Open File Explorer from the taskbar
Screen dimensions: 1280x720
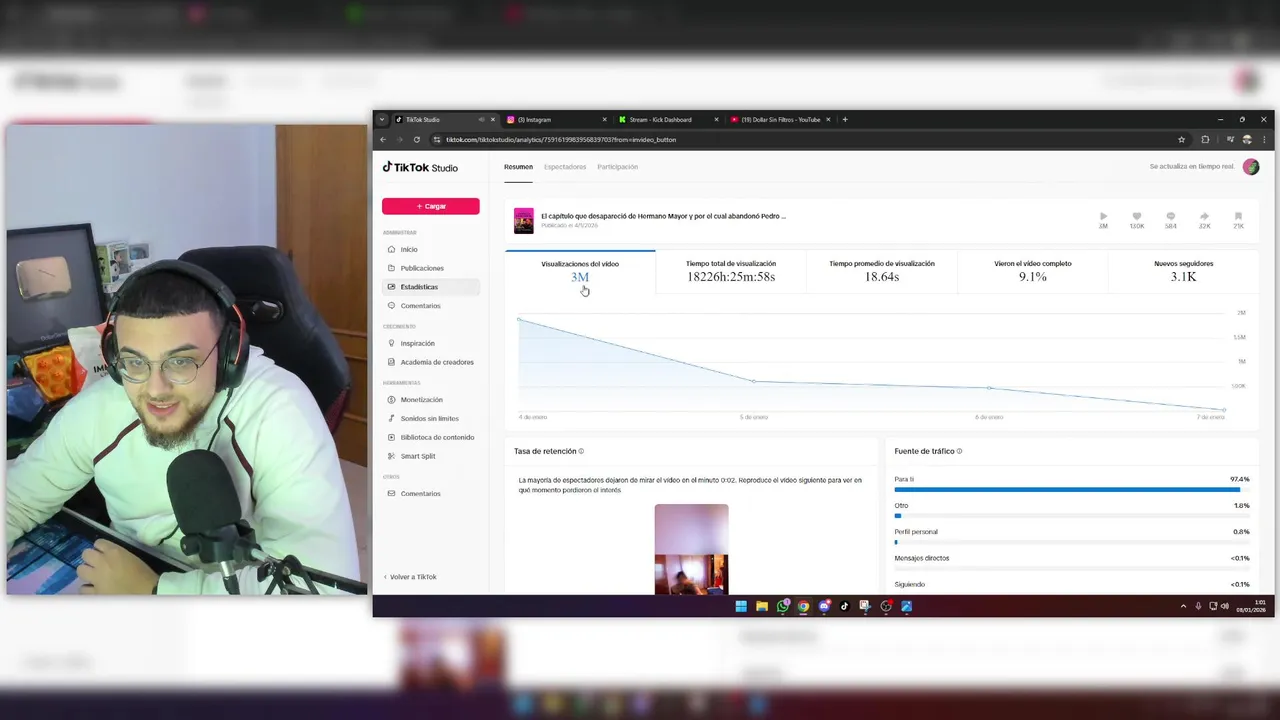[x=762, y=606]
